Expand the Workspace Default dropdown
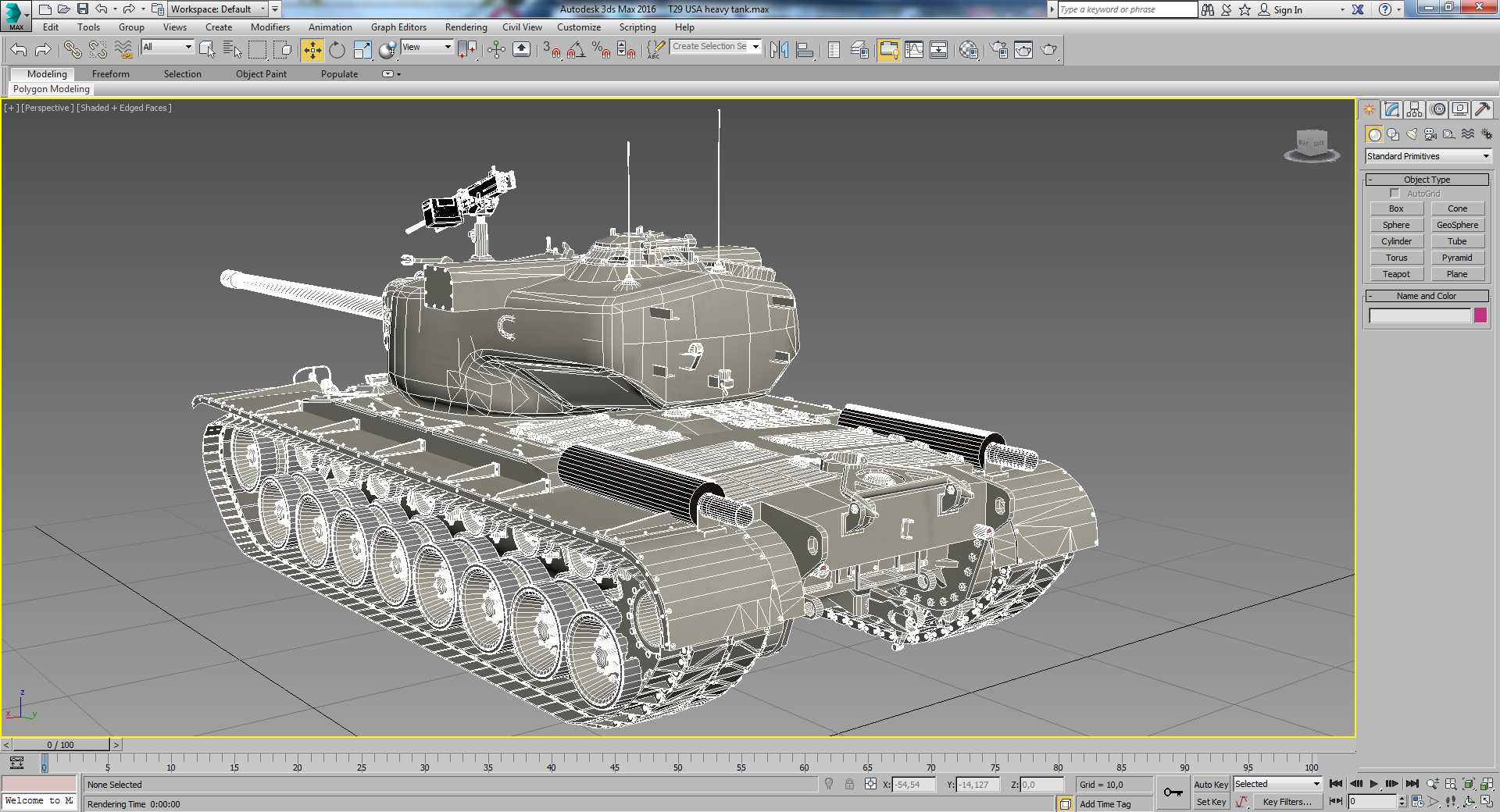This screenshot has width=1500, height=812. click(x=262, y=9)
